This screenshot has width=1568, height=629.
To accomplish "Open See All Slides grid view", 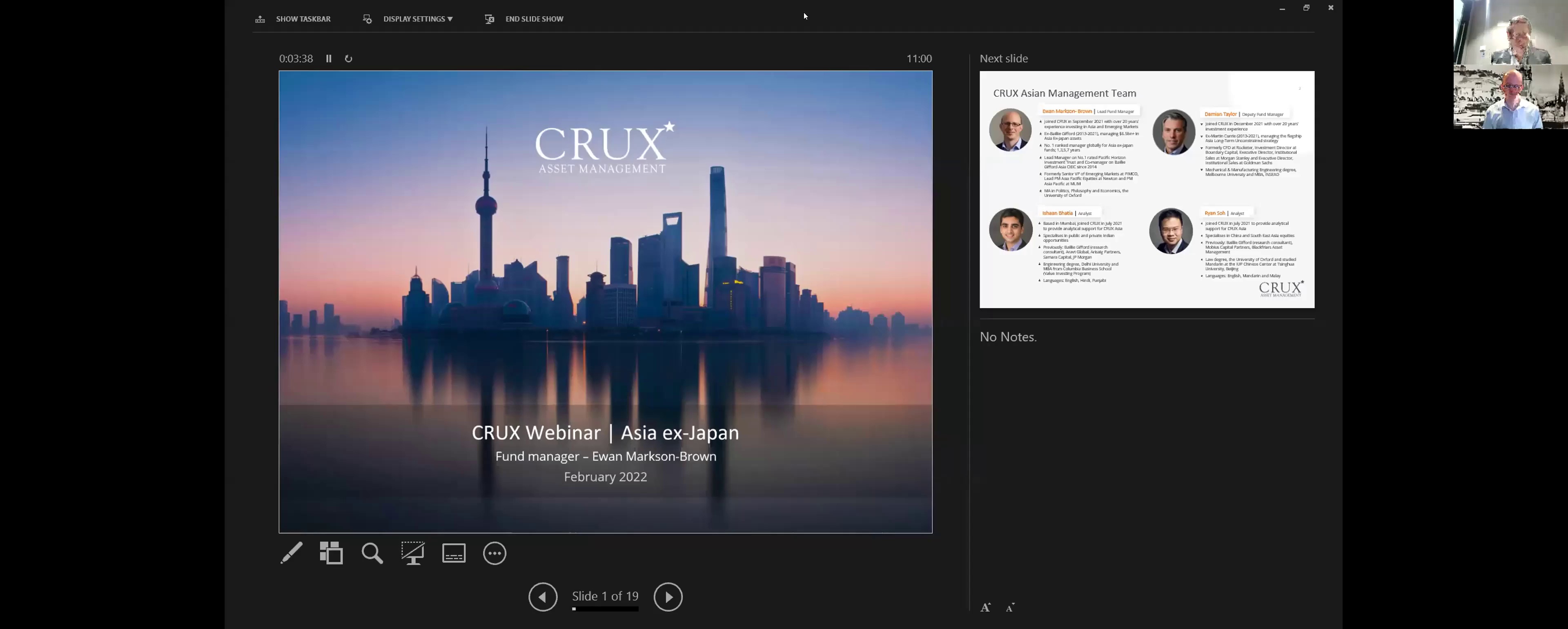I will click(x=332, y=553).
